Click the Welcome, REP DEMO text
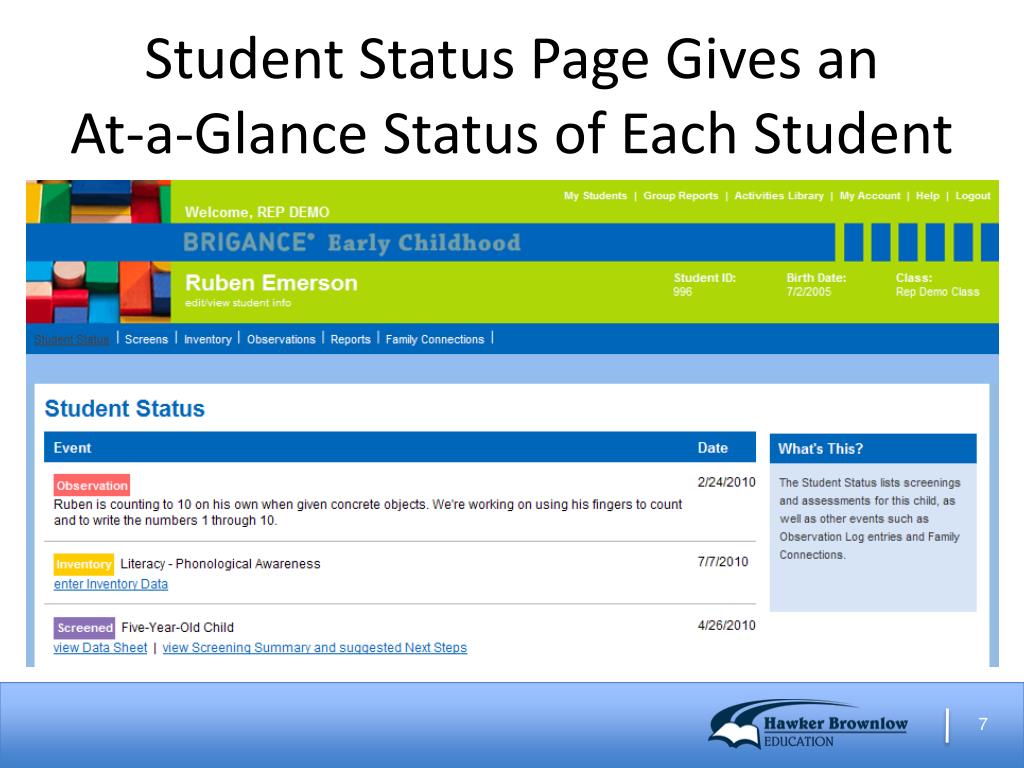 point(257,212)
